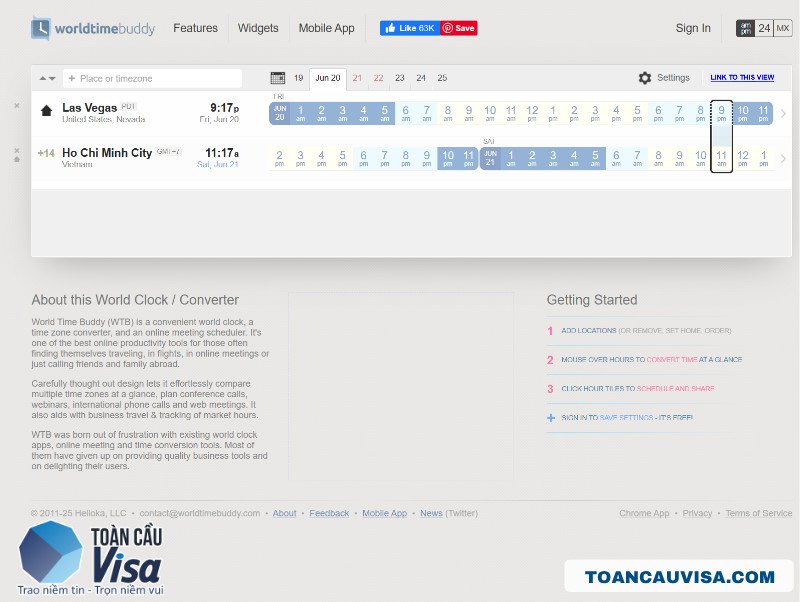The image size is (800, 602).
Task: Click the worldtimebuddy clock logo
Action: (40, 28)
